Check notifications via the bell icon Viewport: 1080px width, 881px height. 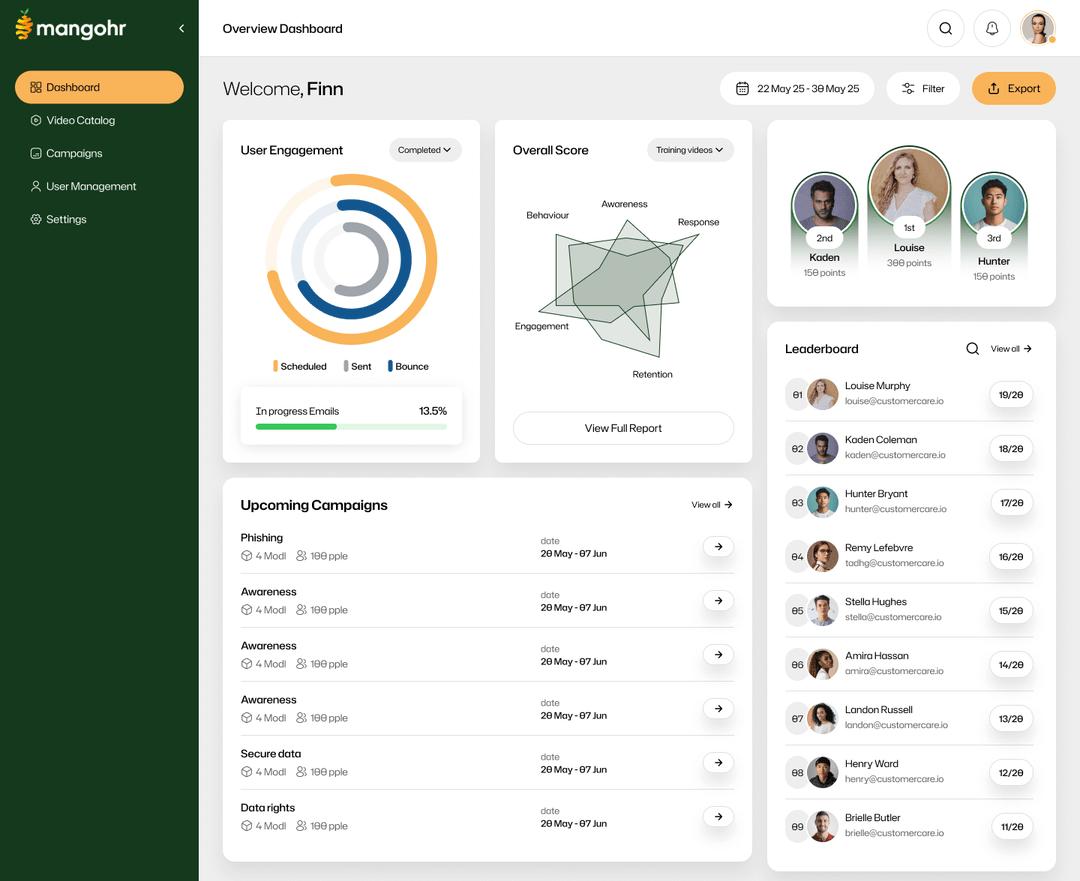992,28
